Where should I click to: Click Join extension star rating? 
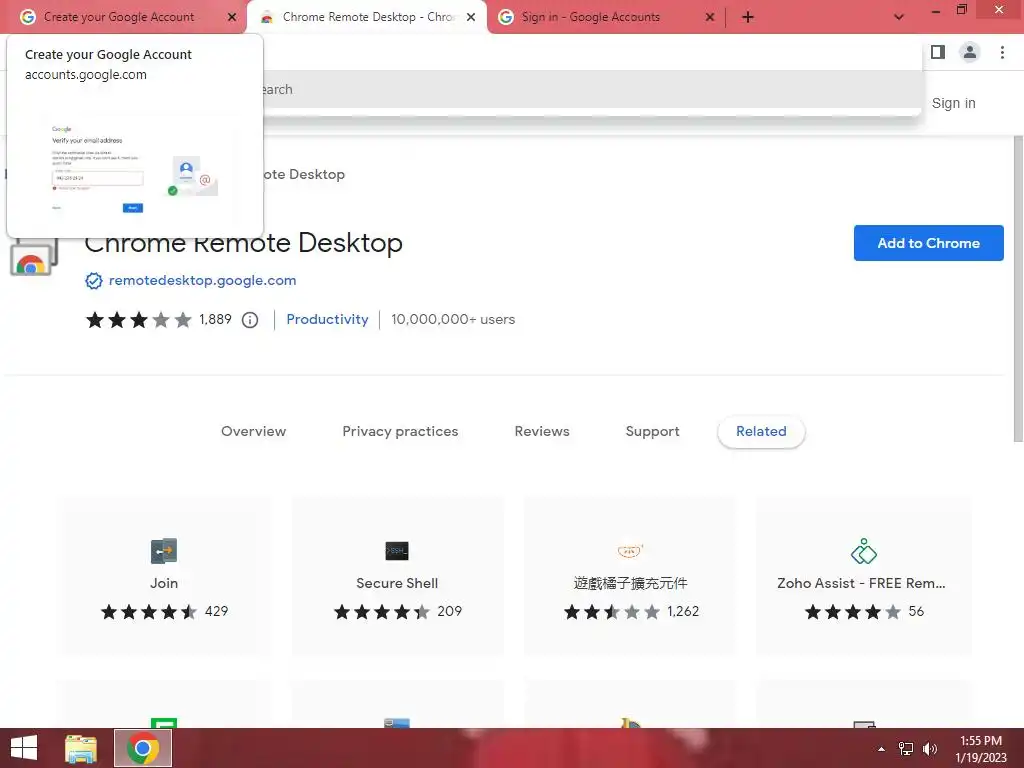pyautogui.click(x=149, y=612)
